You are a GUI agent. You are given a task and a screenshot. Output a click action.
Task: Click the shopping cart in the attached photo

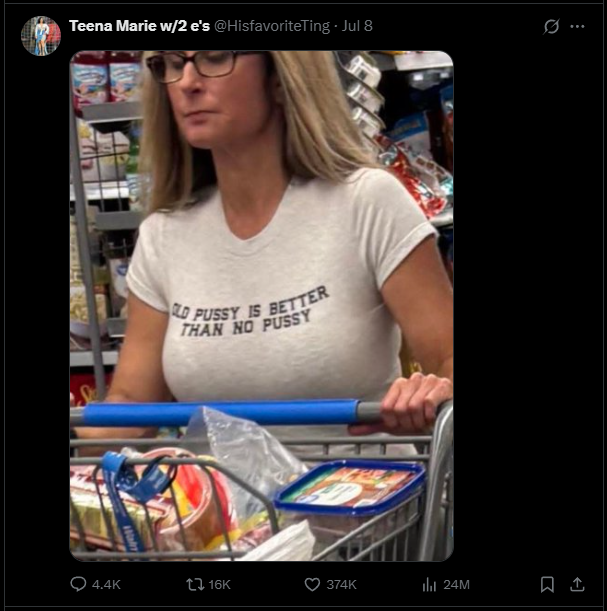261,481
